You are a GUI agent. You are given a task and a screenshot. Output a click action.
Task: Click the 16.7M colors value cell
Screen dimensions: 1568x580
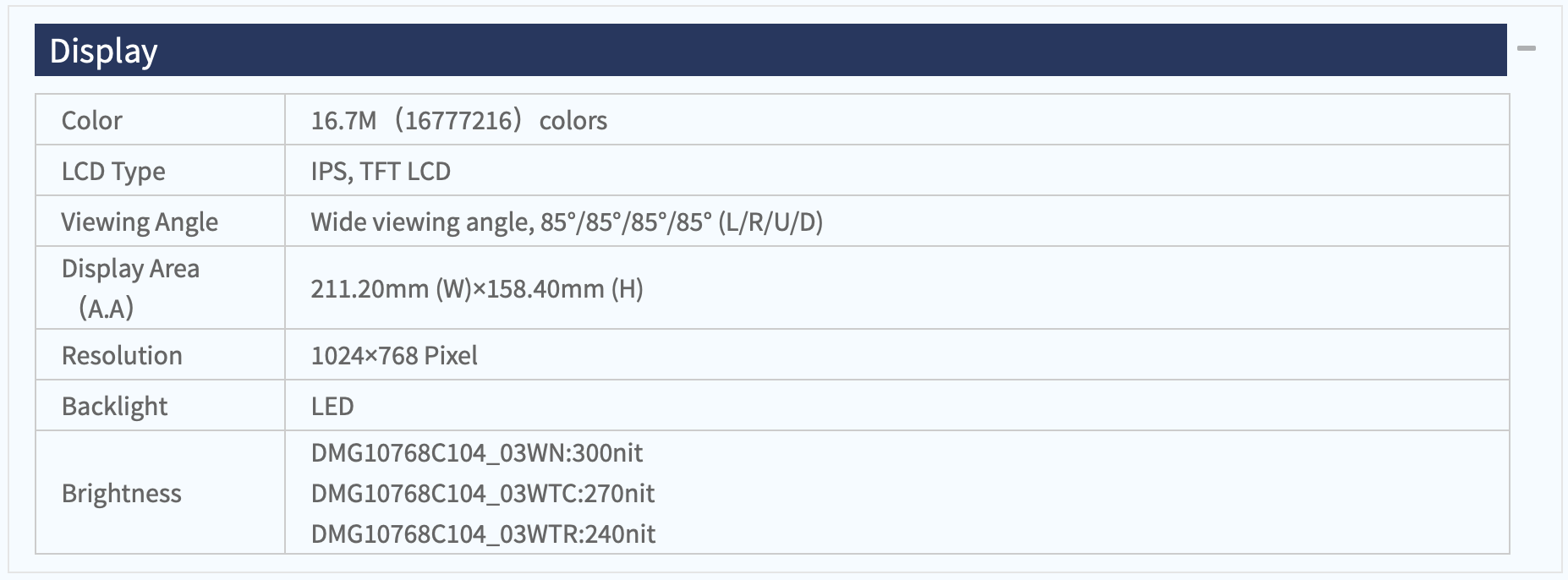tap(897, 120)
